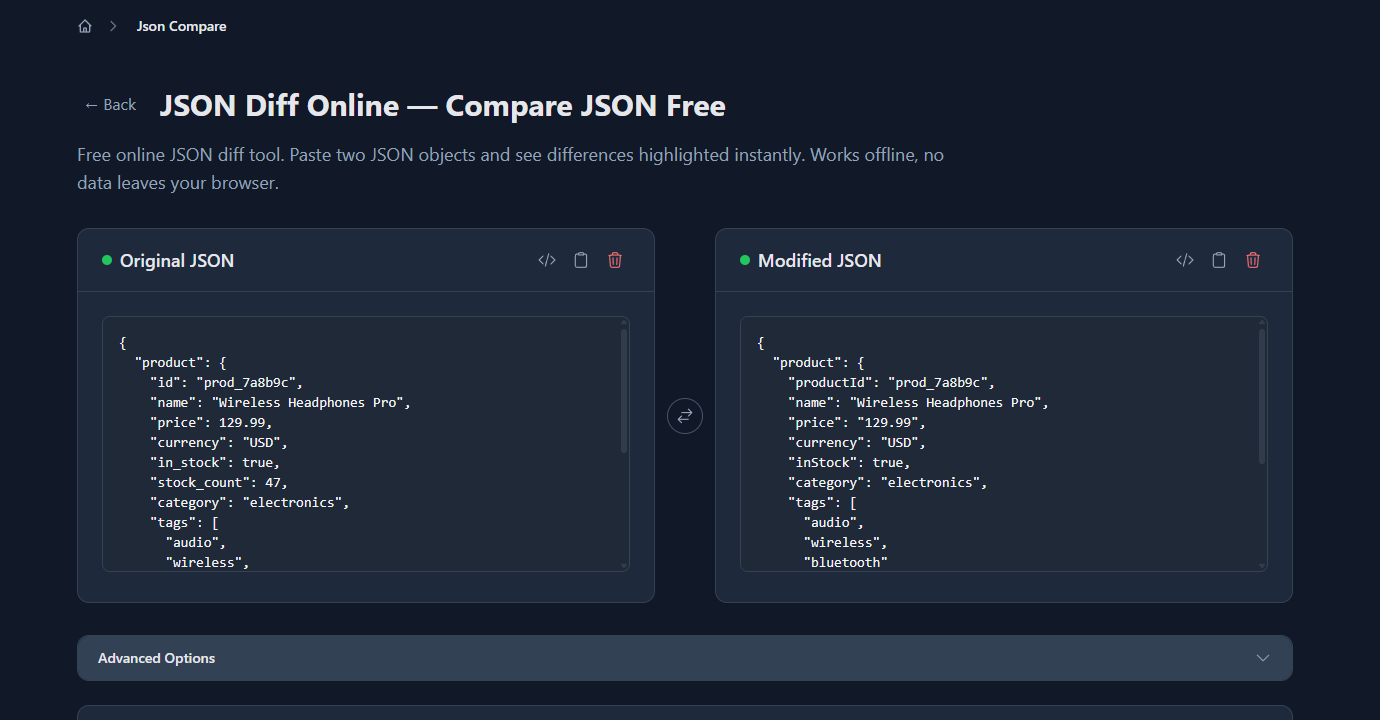
Task: Format the Original JSON with the code icon
Action: coord(546,259)
